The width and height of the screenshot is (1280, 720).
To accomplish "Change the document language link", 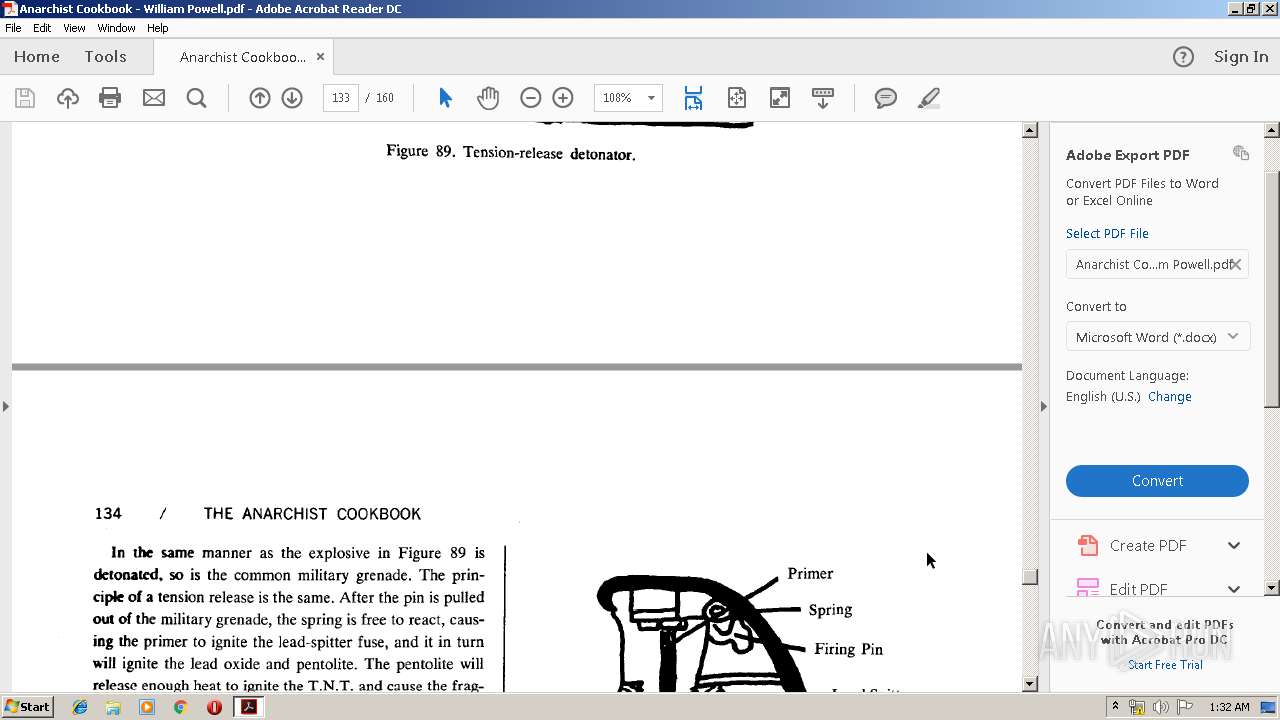I will coord(1169,396).
